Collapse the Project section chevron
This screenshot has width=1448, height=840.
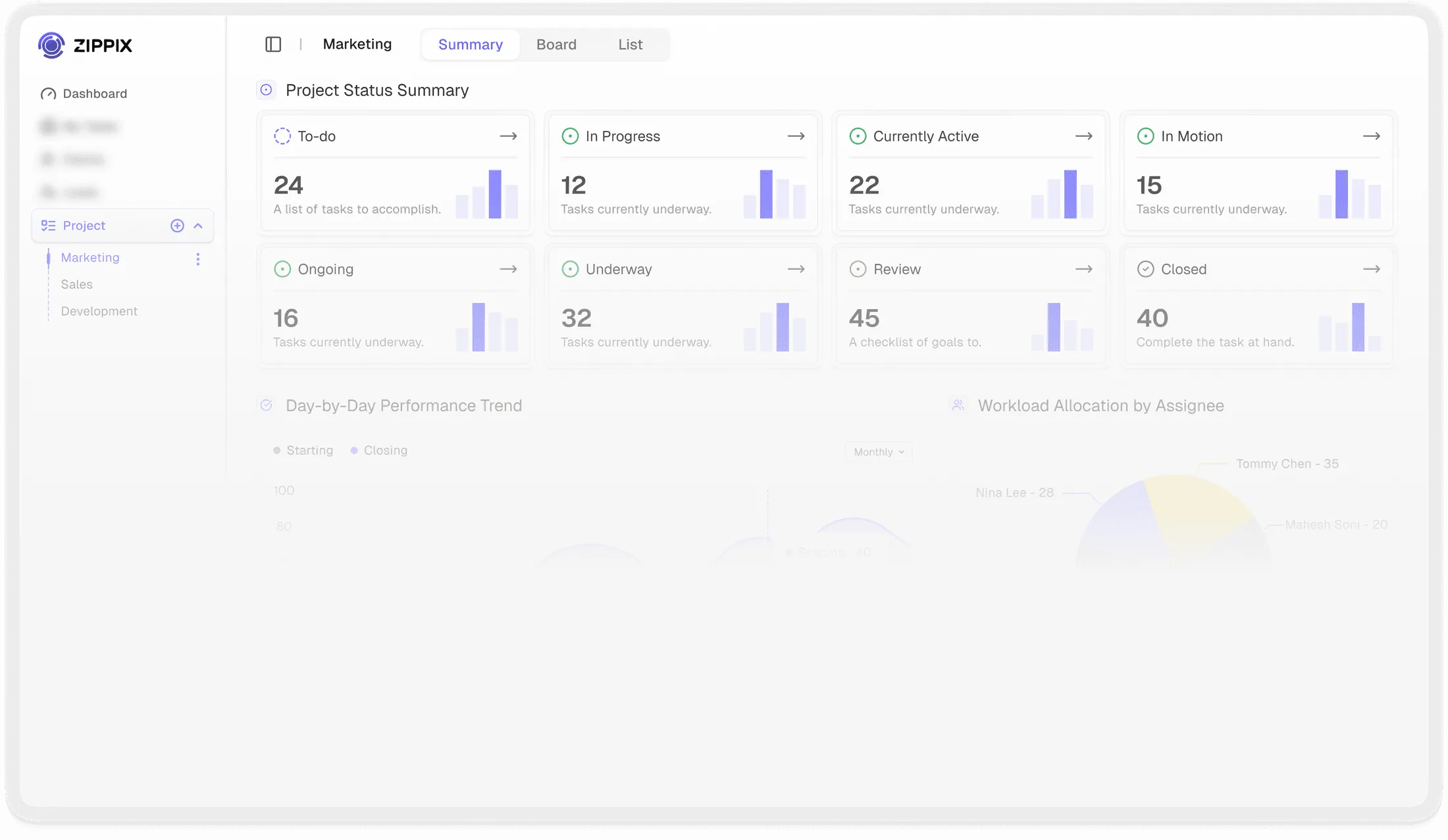coord(199,225)
